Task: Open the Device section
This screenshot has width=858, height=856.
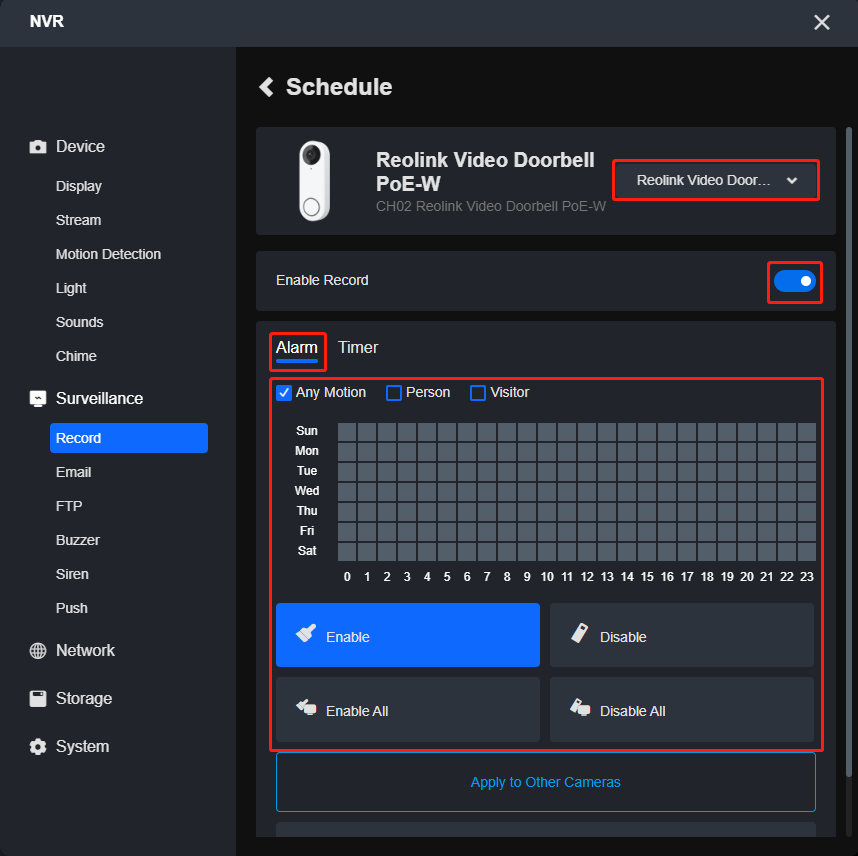Action: [80, 147]
